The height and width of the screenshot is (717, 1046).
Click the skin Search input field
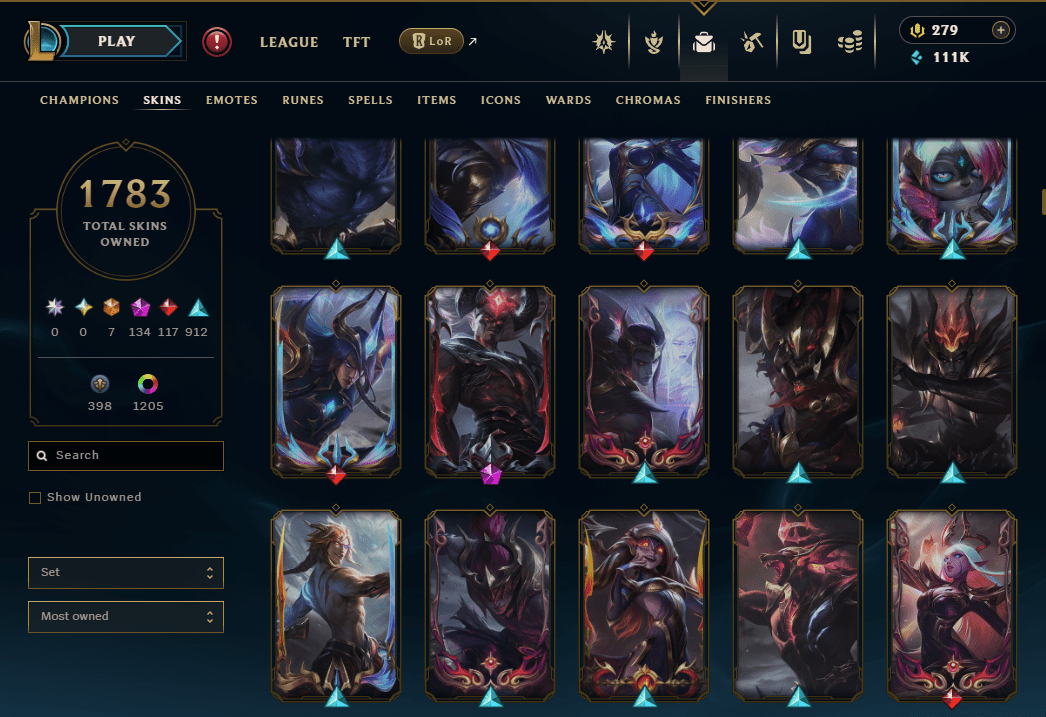pyautogui.click(x=126, y=456)
